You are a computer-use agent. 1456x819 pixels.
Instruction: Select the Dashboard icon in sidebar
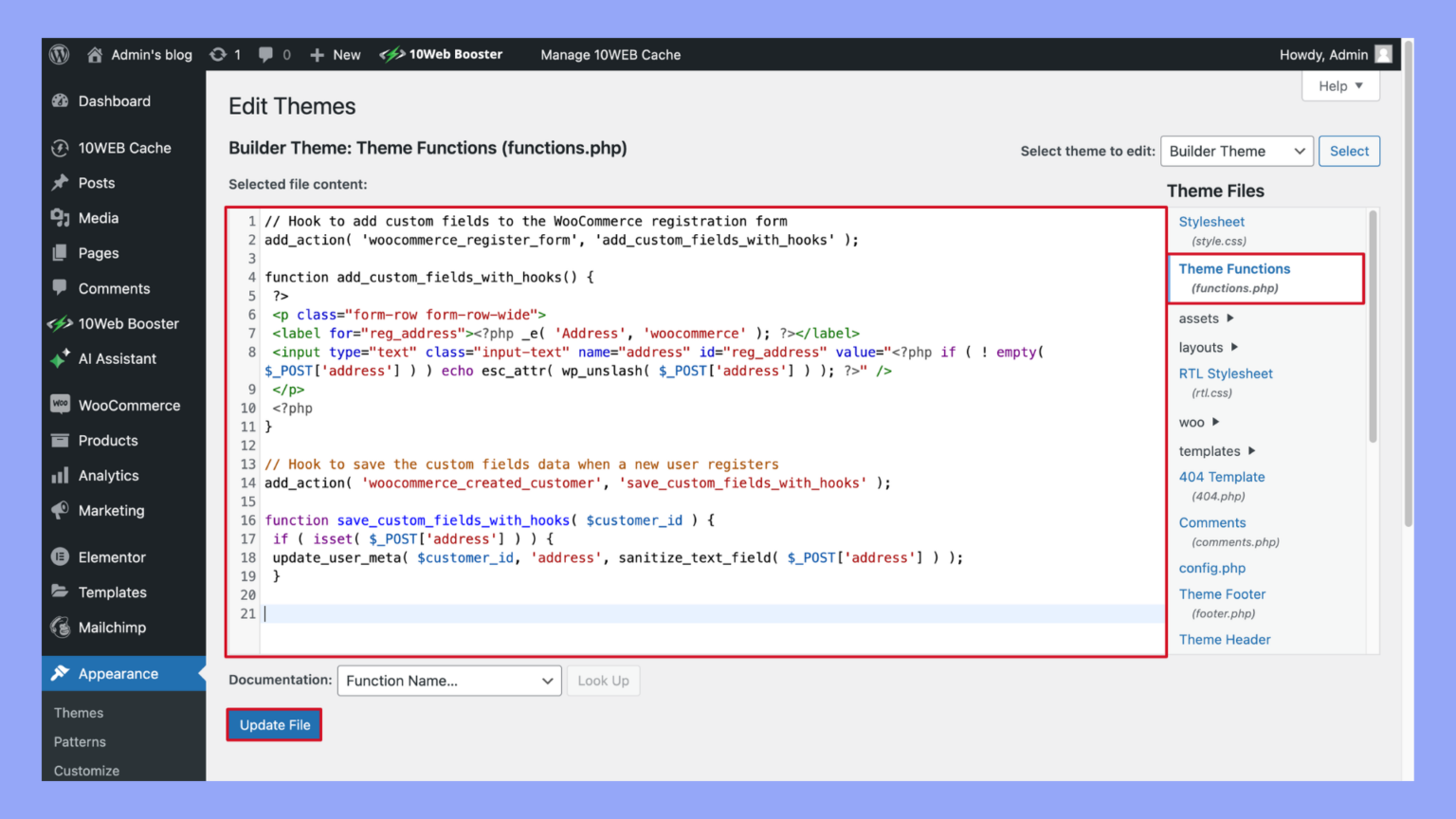click(x=61, y=100)
